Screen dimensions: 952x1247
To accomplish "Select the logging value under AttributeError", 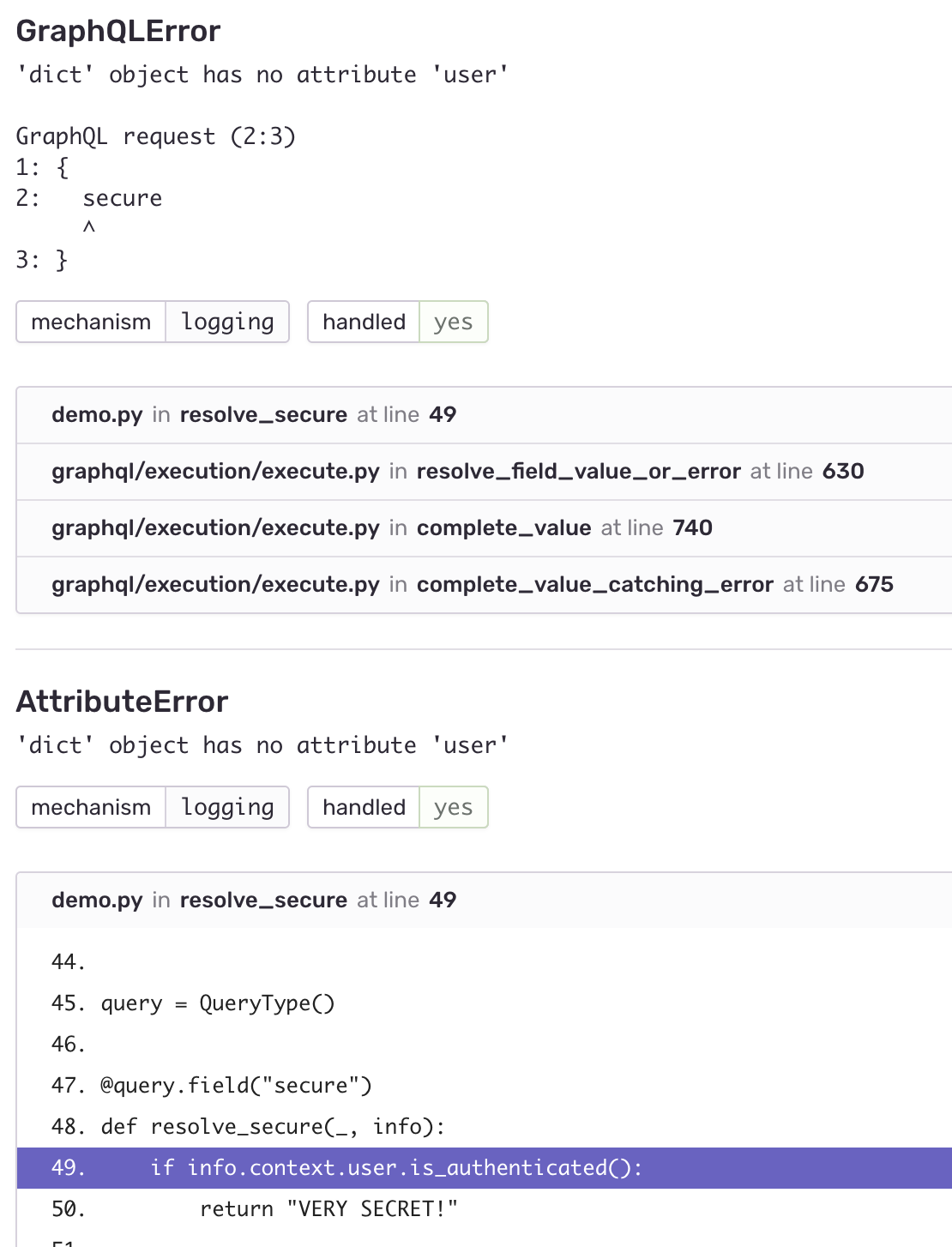I will pyautogui.click(x=227, y=808).
